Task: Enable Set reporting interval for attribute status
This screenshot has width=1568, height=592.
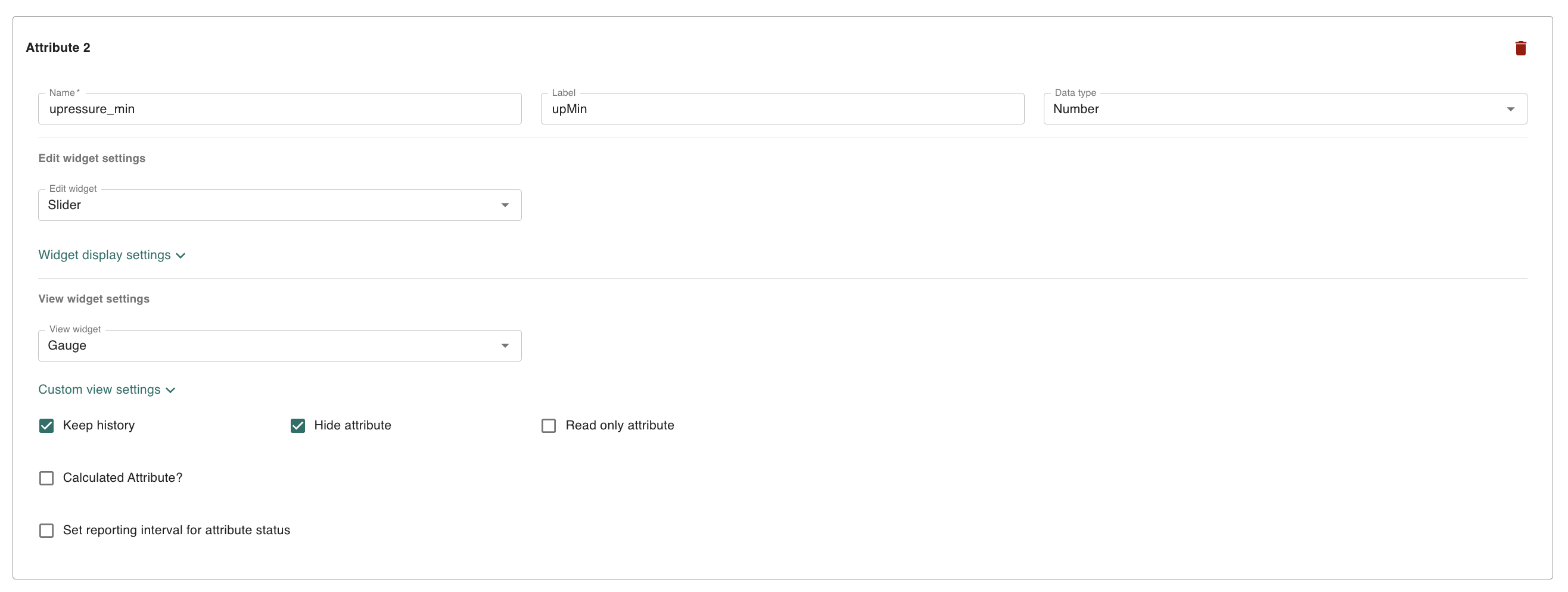Action: [x=46, y=531]
